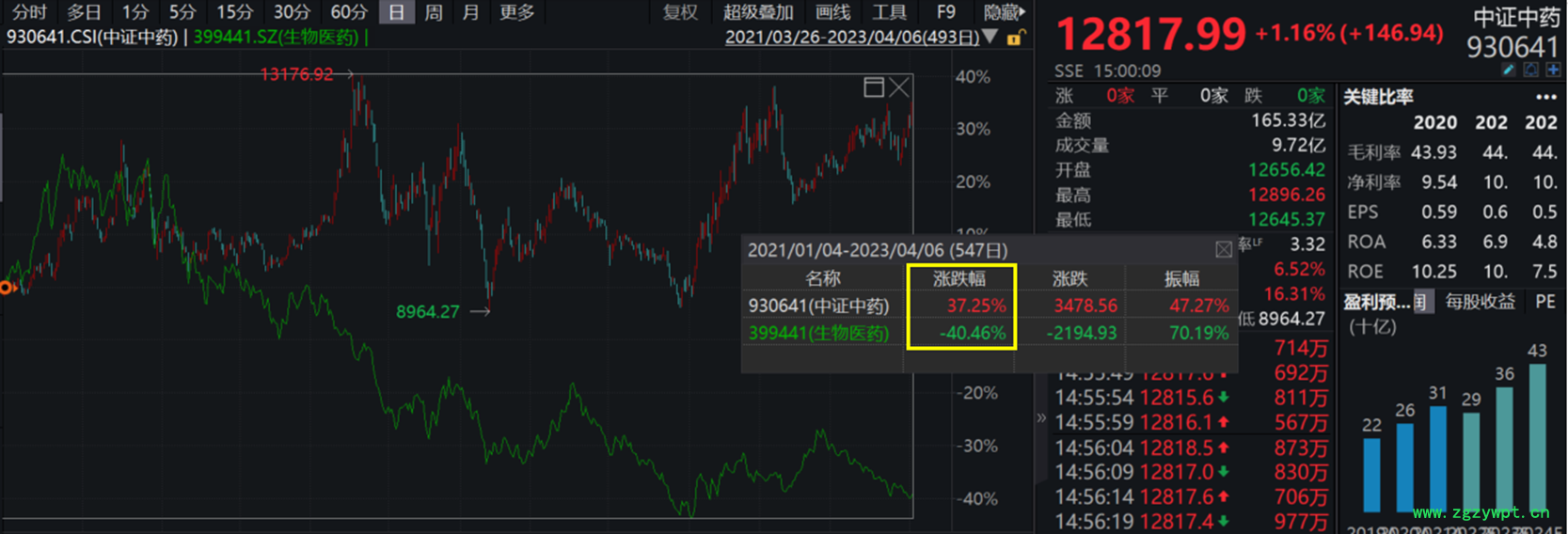Click the bell alert icon under 930641
The image size is (1568, 534).
pyautogui.click(x=1530, y=70)
